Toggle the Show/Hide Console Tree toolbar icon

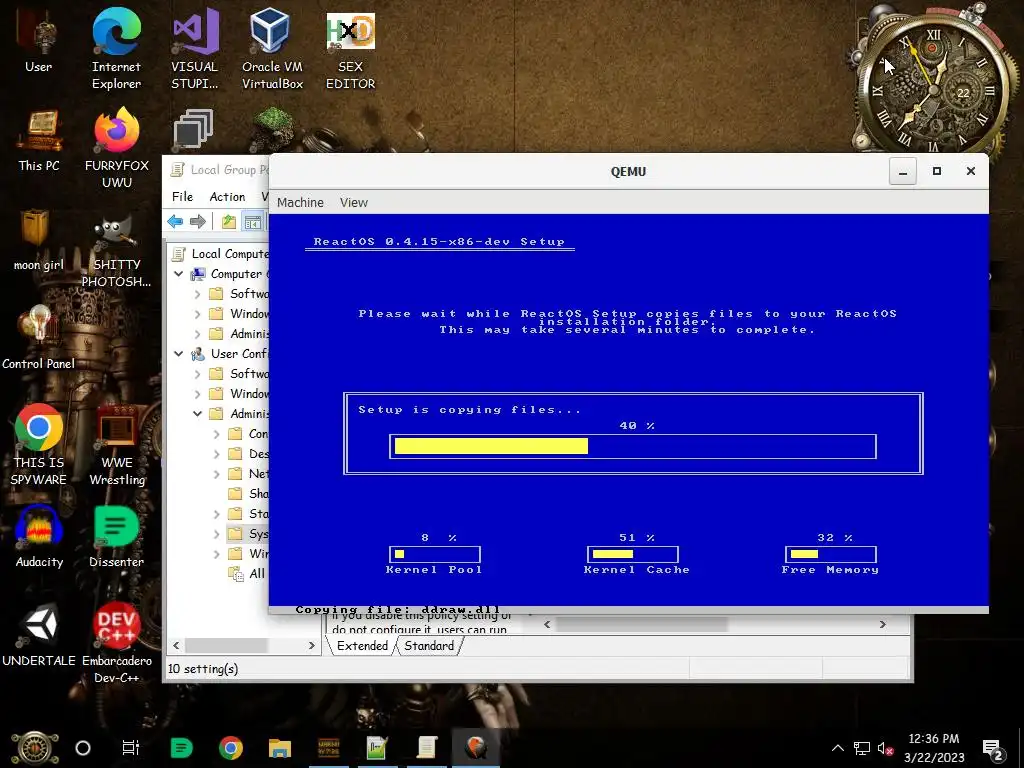[x=253, y=221]
